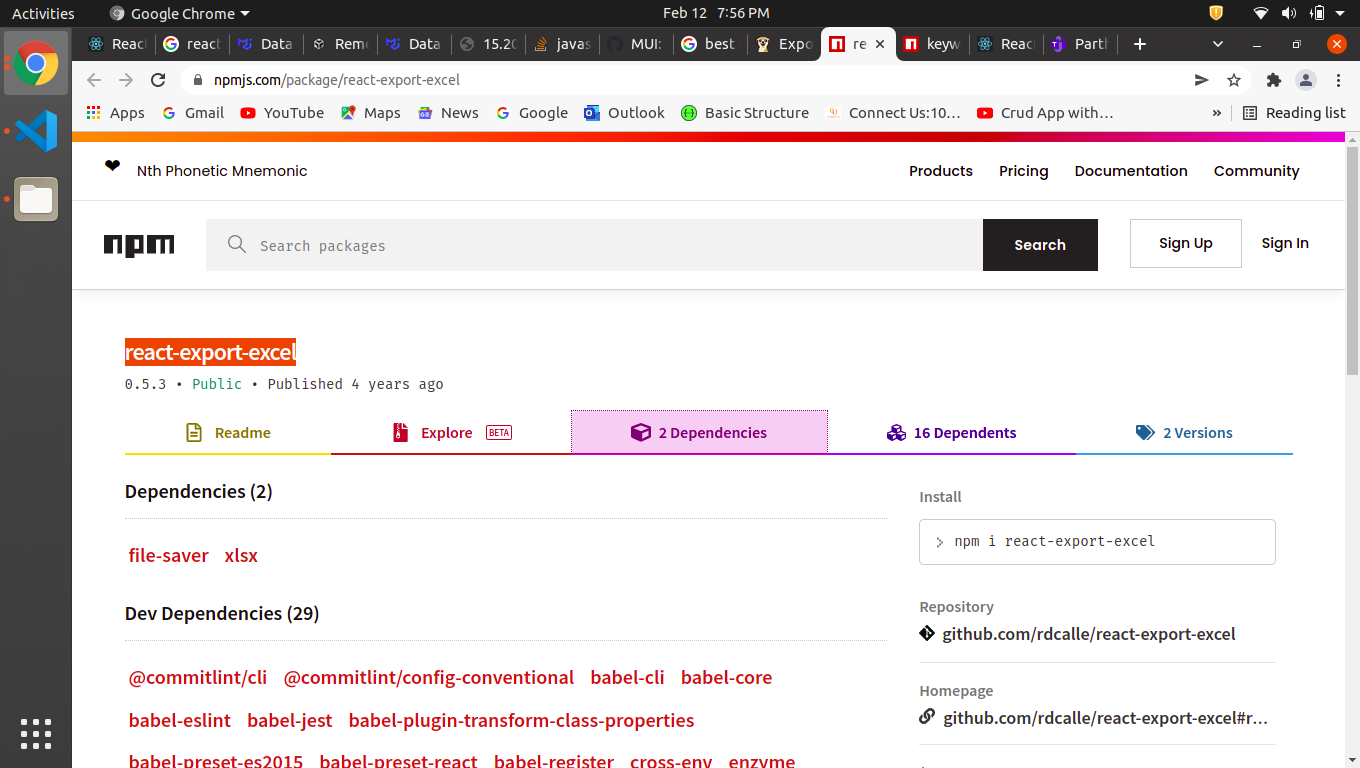The image size is (1360, 768).
Task: Open the Gmail bookmark
Action: [x=194, y=113]
